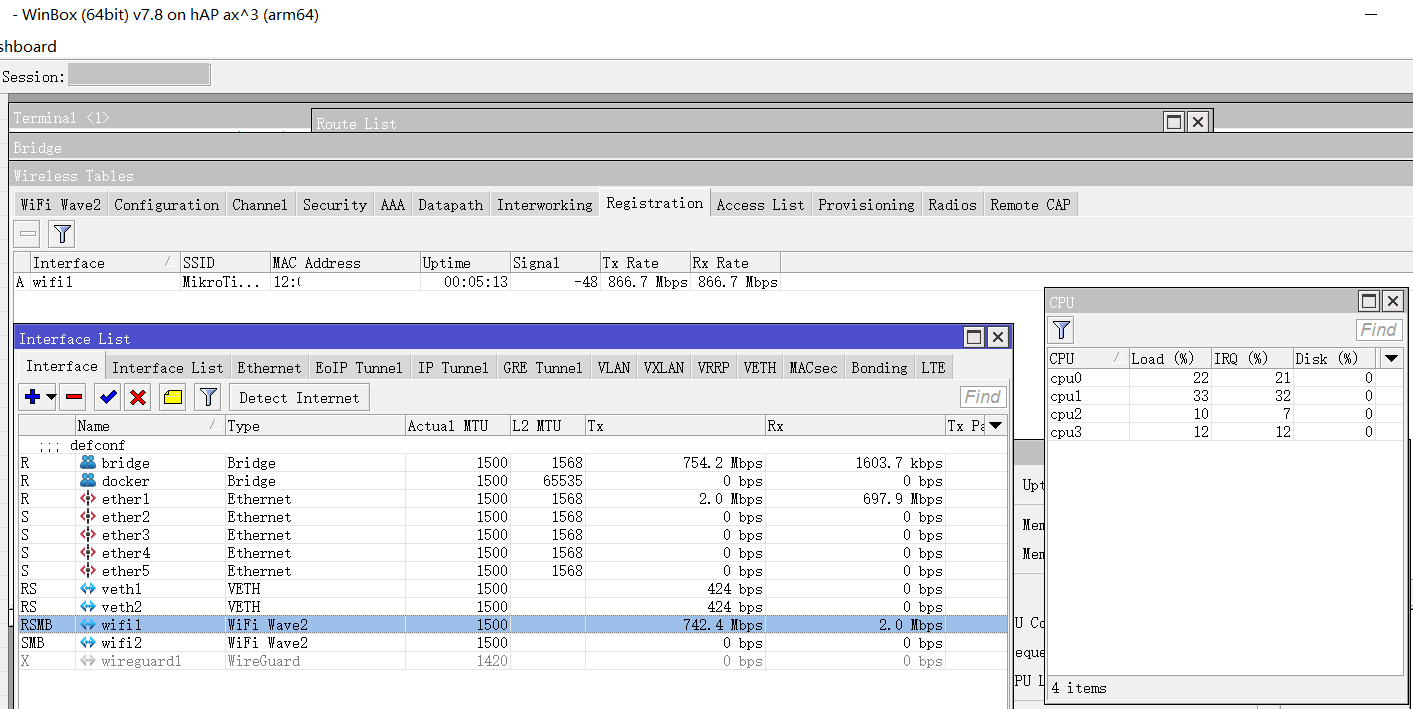Click Find field in Interface List
The image size is (1413, 709).
(x=982, y=397)
